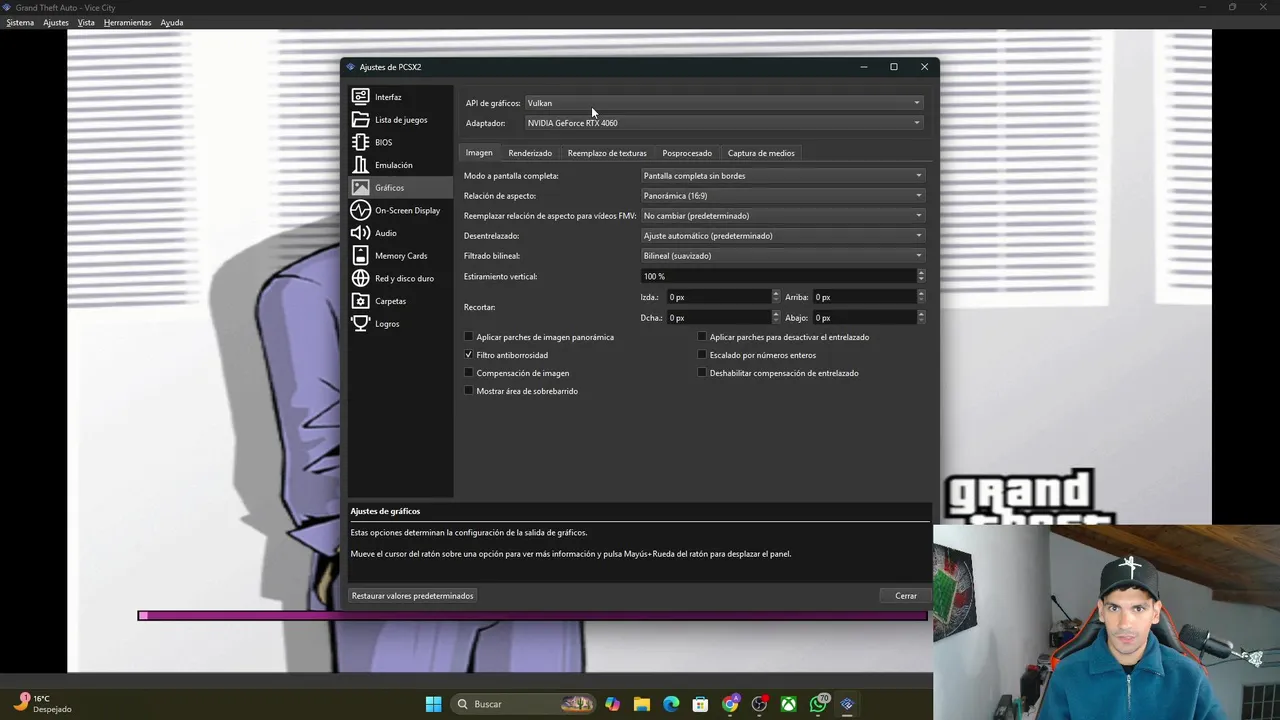Adjust the Arriba crop stepper arrows
The width and height of the screenshot is (1280, 720).
click(x=921, y=297)
